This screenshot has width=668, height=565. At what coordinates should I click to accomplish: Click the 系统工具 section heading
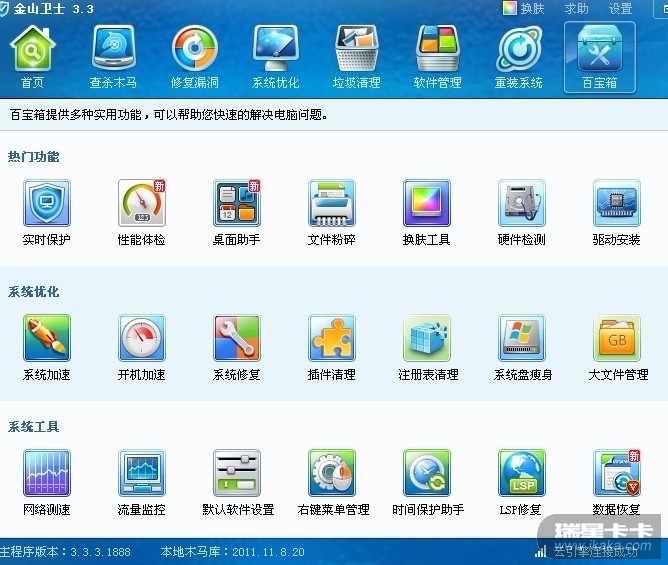[34, 427]
